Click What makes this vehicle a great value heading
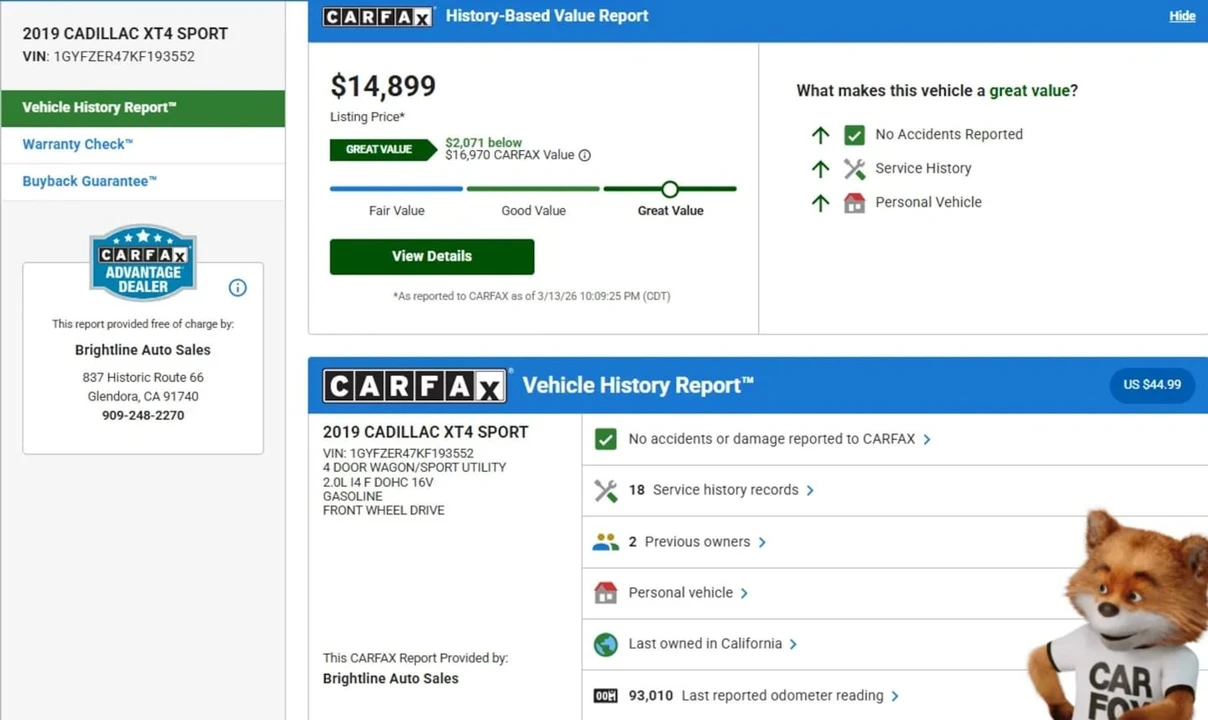1208x720 pixels. [937, 91]
